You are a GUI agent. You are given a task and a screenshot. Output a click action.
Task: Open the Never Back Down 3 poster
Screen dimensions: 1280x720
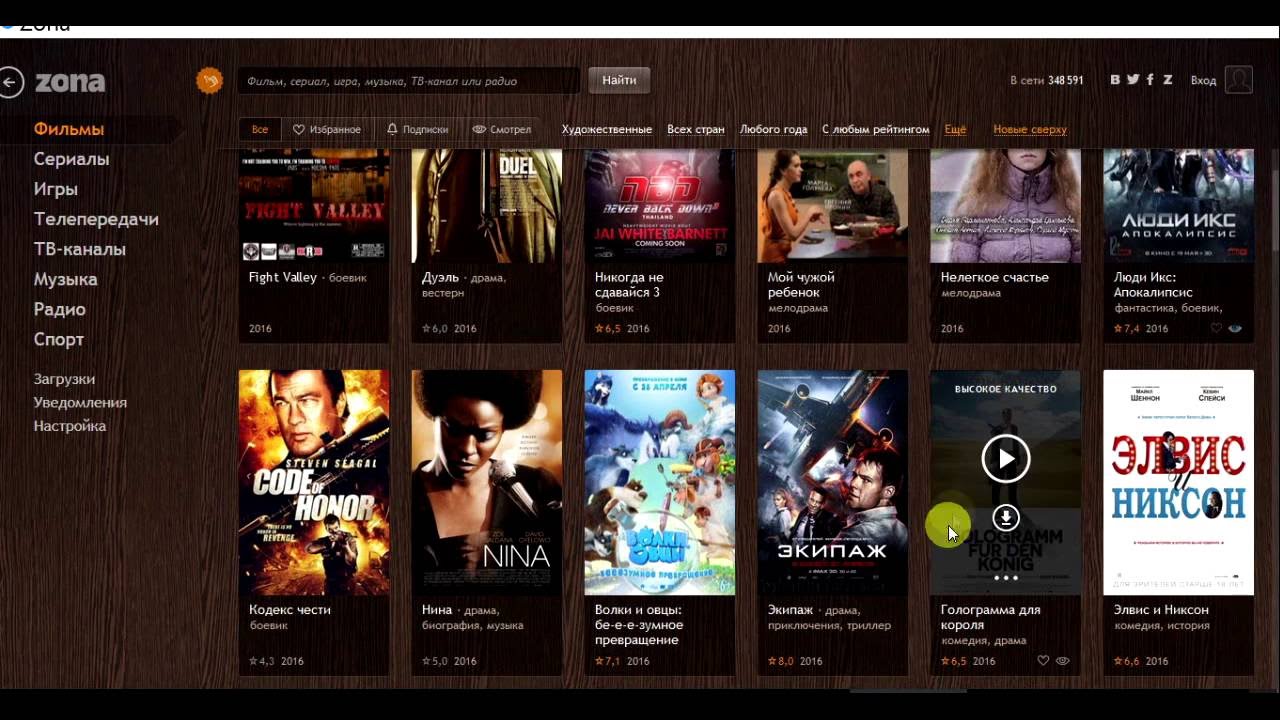pos(660,206)
